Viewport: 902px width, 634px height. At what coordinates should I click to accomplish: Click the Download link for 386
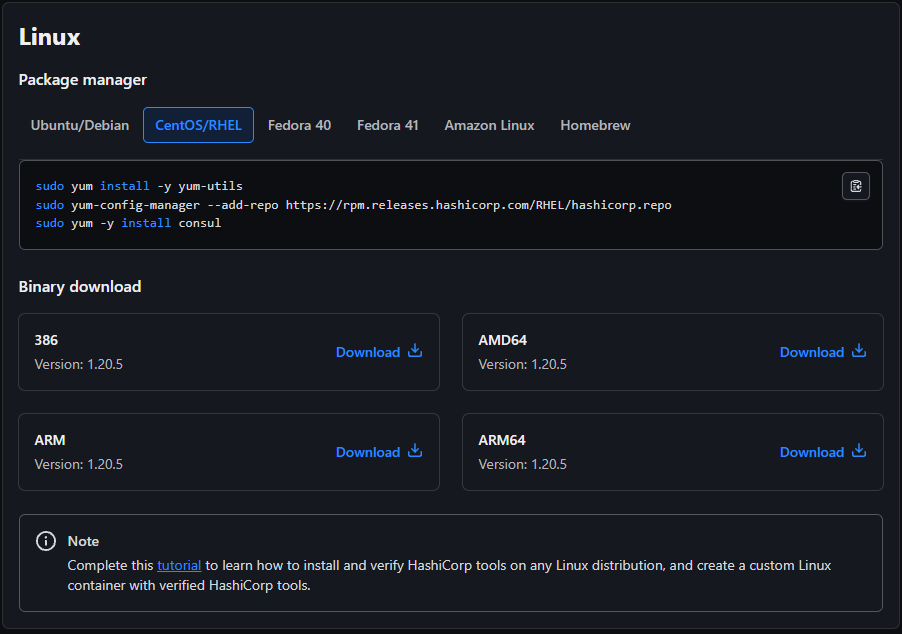click(368, 352)
